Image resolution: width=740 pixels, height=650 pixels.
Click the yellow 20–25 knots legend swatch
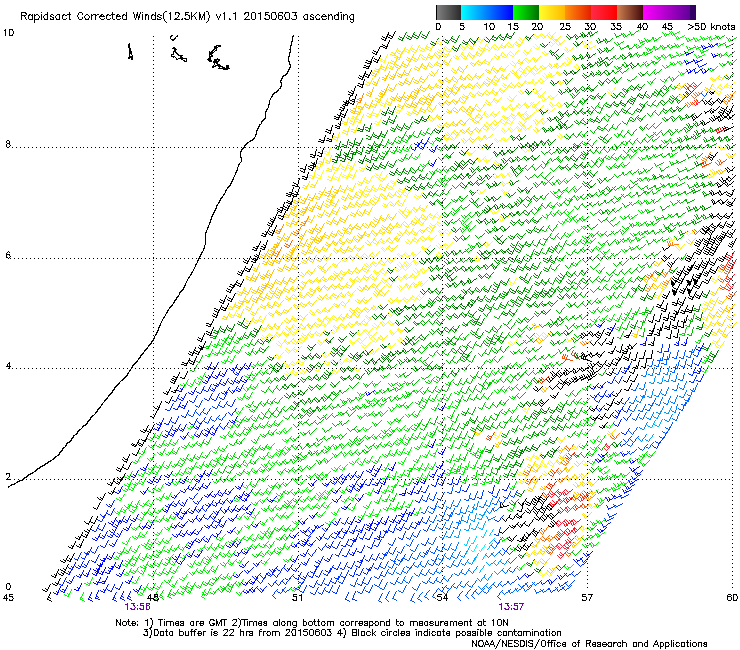[552, 12]
